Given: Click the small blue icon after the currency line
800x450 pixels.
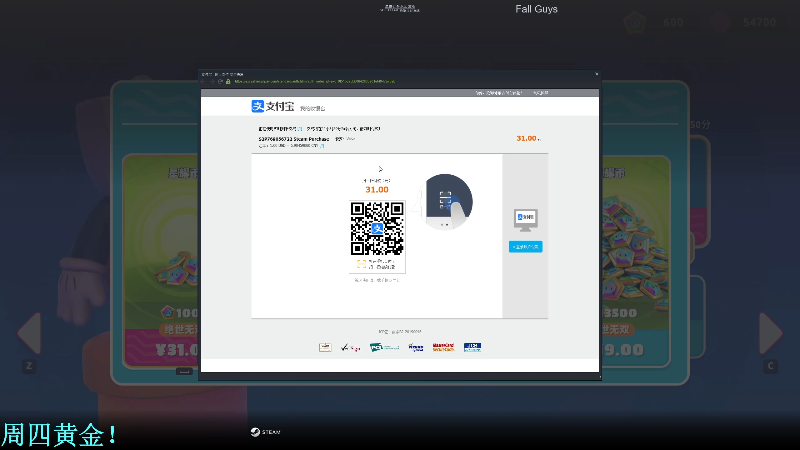Looking at the screenshot, I should pos(322,146).
